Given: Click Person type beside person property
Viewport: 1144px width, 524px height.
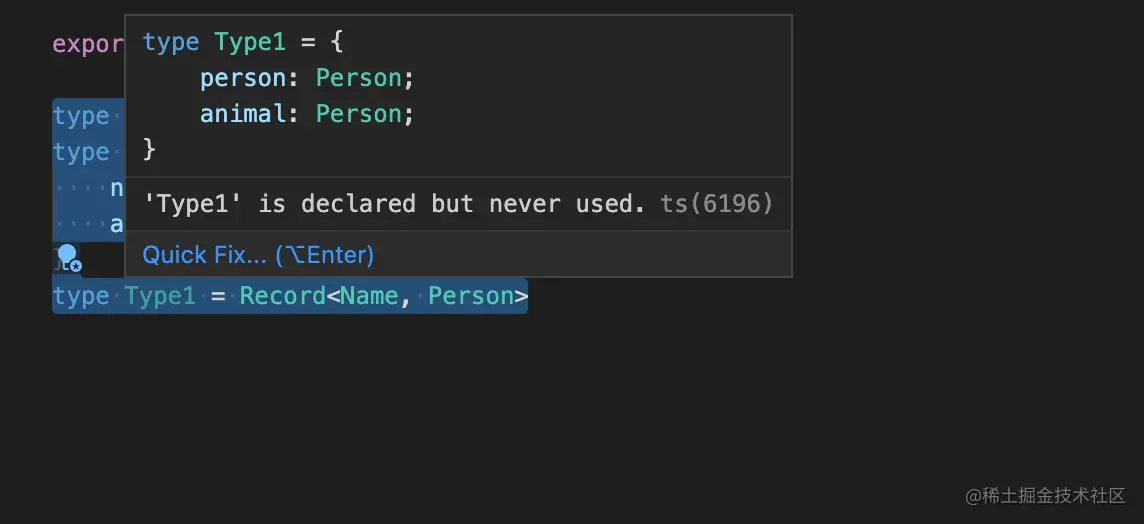Looking at the screenshot, I should (359, 78).
